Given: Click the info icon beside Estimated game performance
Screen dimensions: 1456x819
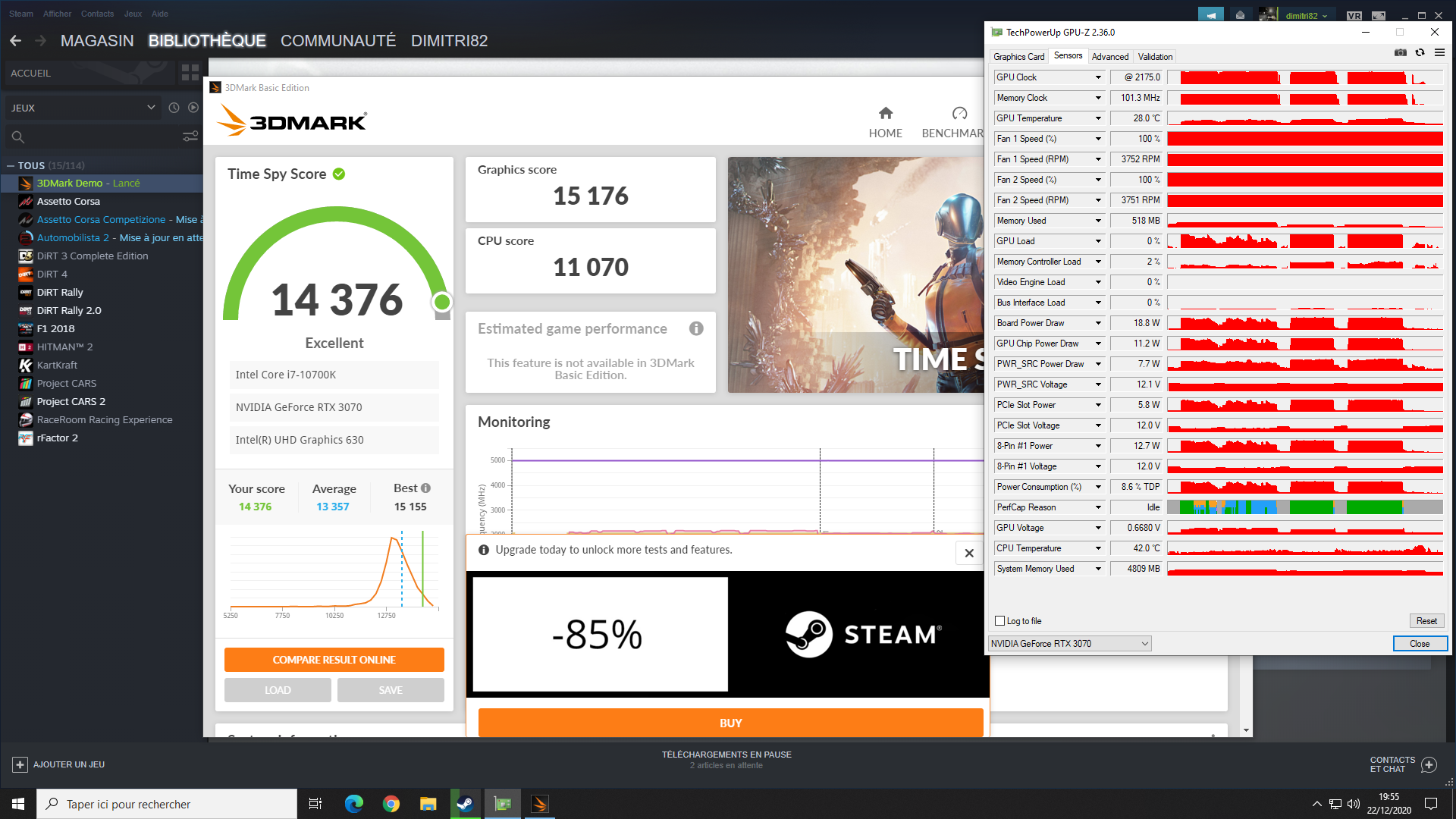Looking at the screenshot, I should click(696, 328).
